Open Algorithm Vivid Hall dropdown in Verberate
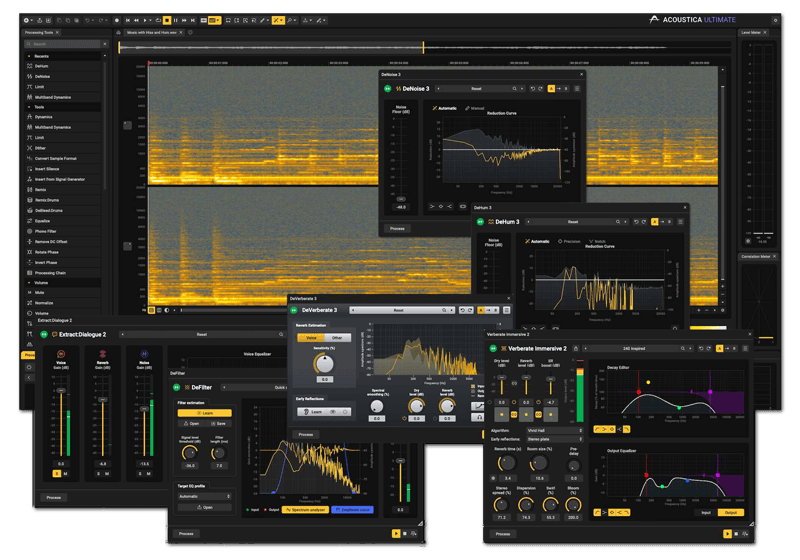 tap(555, 430)
